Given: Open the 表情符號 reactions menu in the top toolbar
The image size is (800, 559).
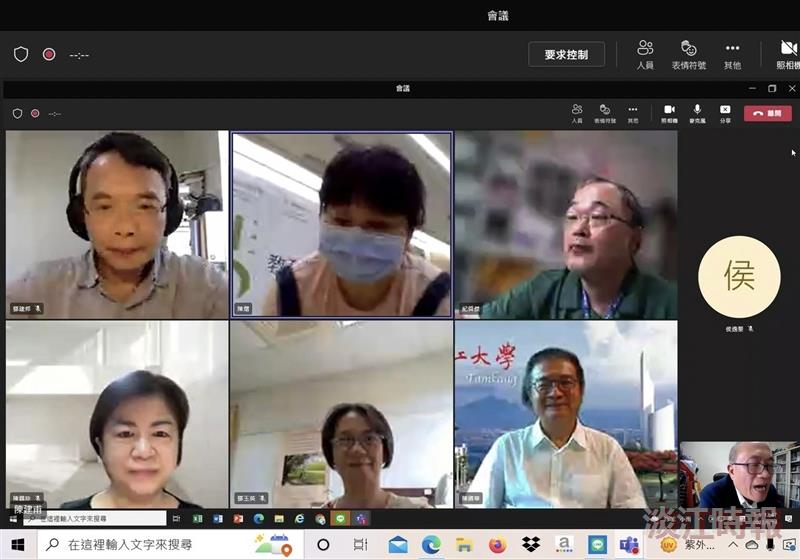Looking at the screenshot, I should pyautogui.click(x=688, y=55).
